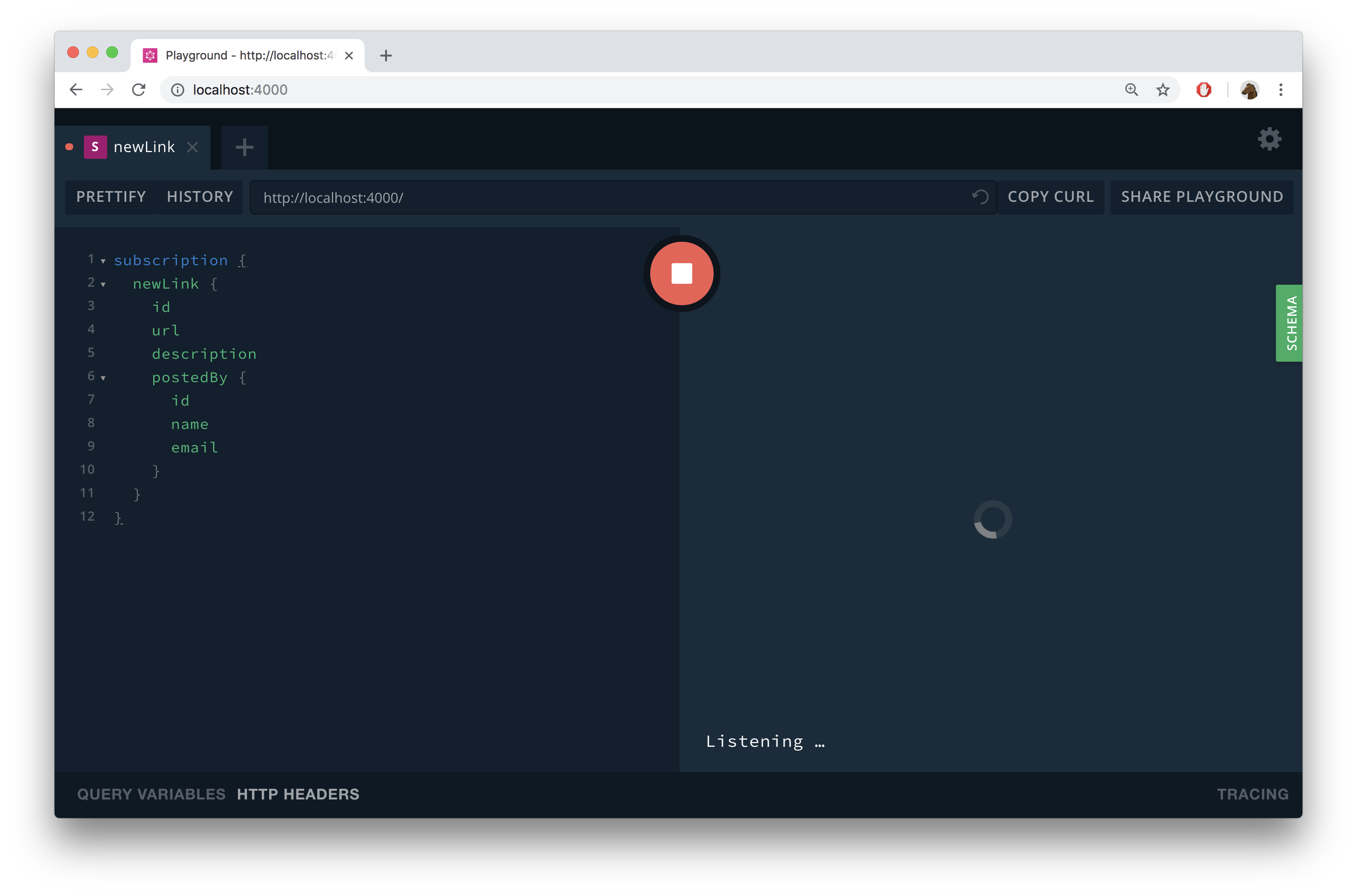This screenshot has height=896, width=1357.
Task: Add a new Playground tab
Action: tap(245, 147)
